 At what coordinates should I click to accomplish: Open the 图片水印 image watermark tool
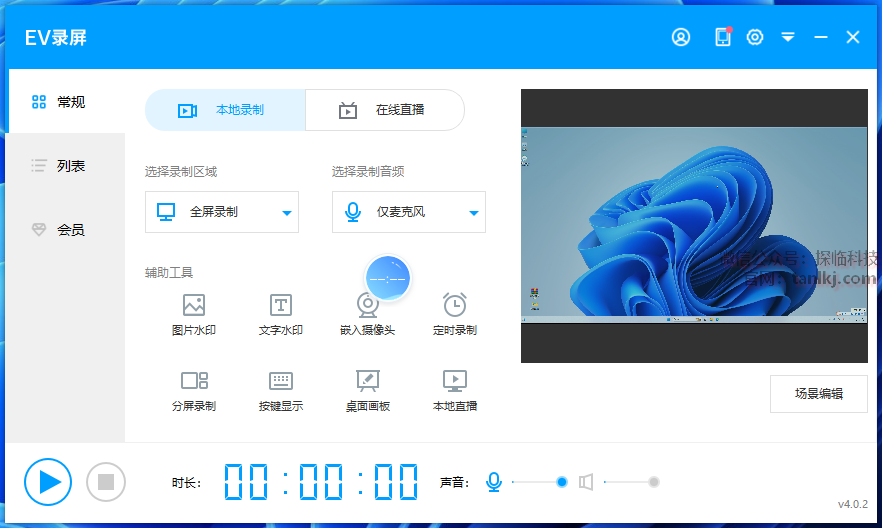pyautogui.click(x=194, y=305)
